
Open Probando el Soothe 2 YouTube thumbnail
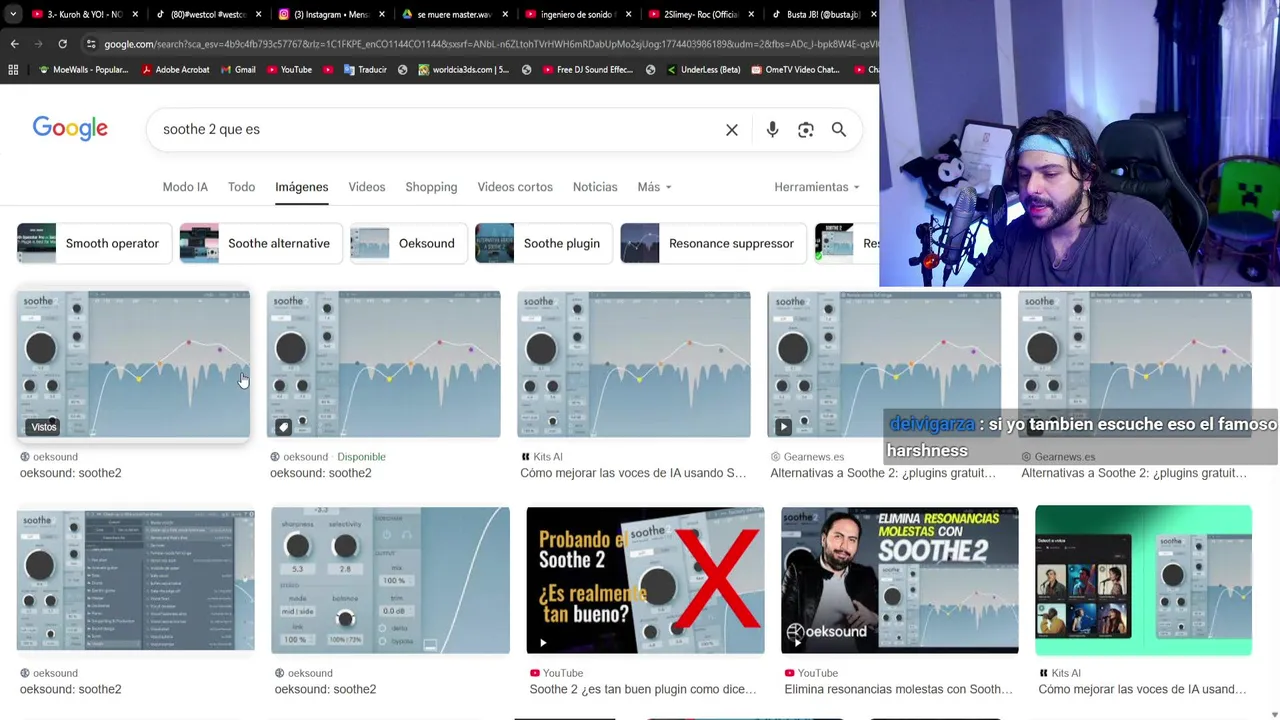[x=645, y=580]
